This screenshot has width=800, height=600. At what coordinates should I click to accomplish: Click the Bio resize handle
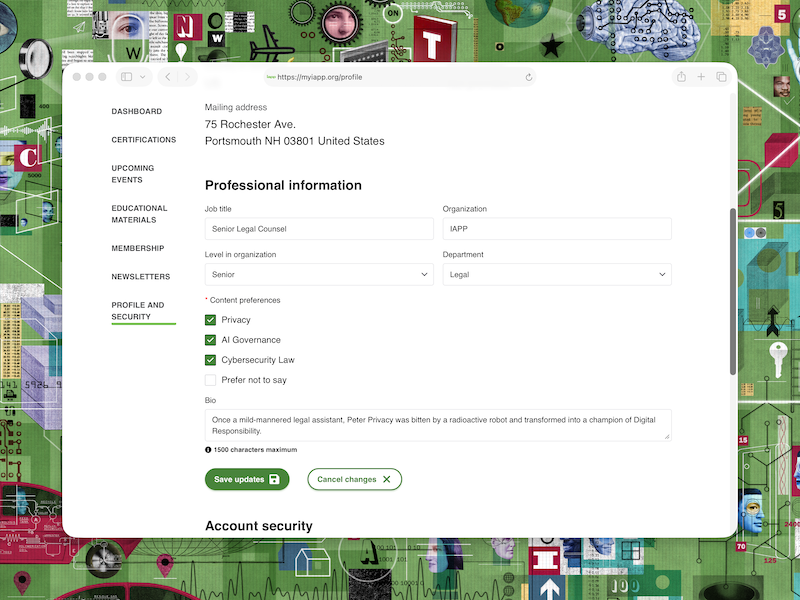pyautogui.click(x=667, y=437)
